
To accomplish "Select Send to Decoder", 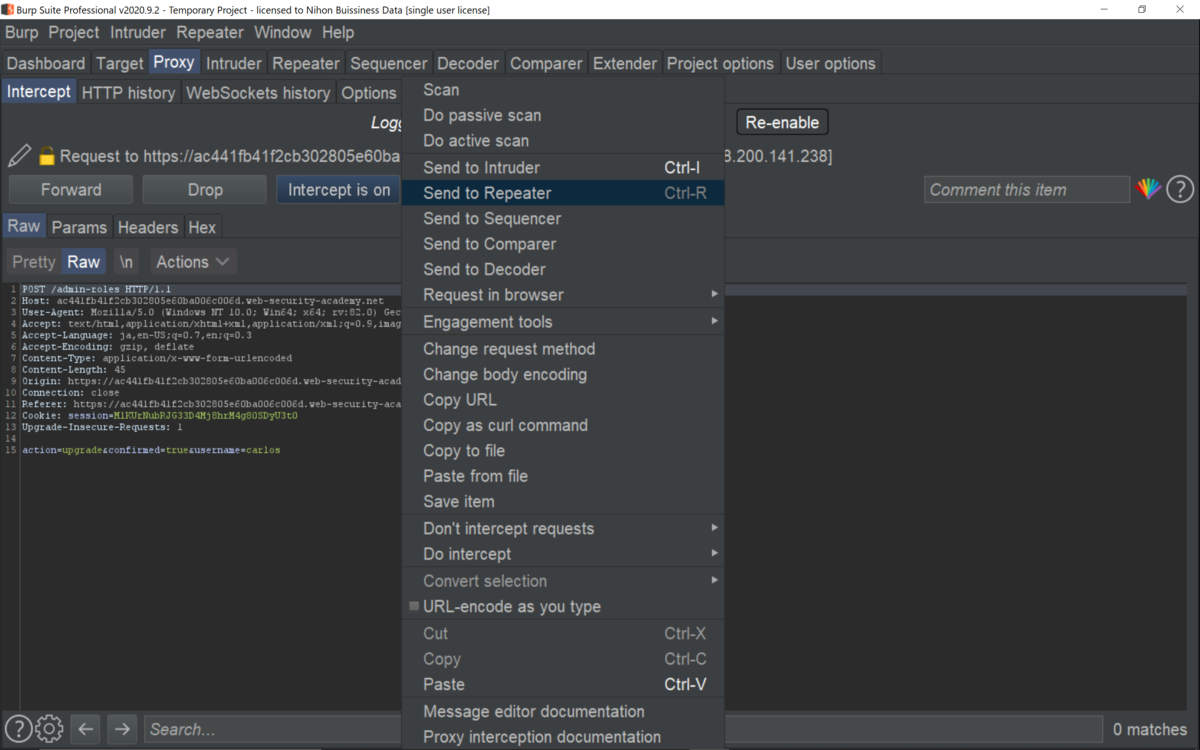I will click(562, 269).
